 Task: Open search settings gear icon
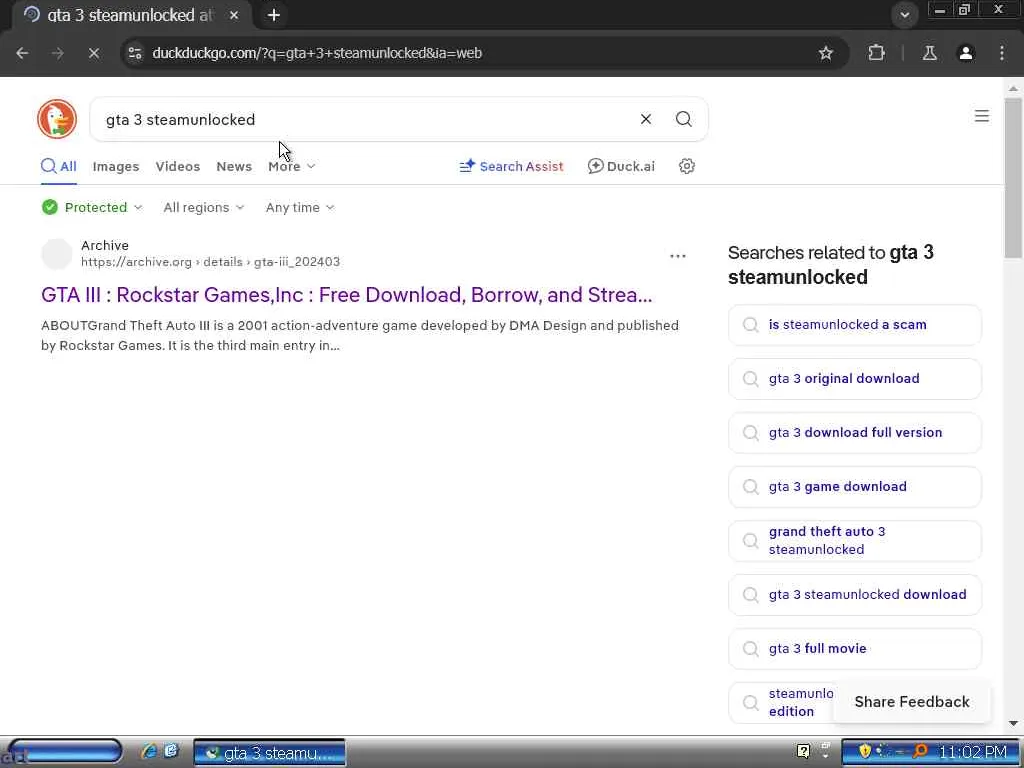pyautogui.click(x=686, y=166)
